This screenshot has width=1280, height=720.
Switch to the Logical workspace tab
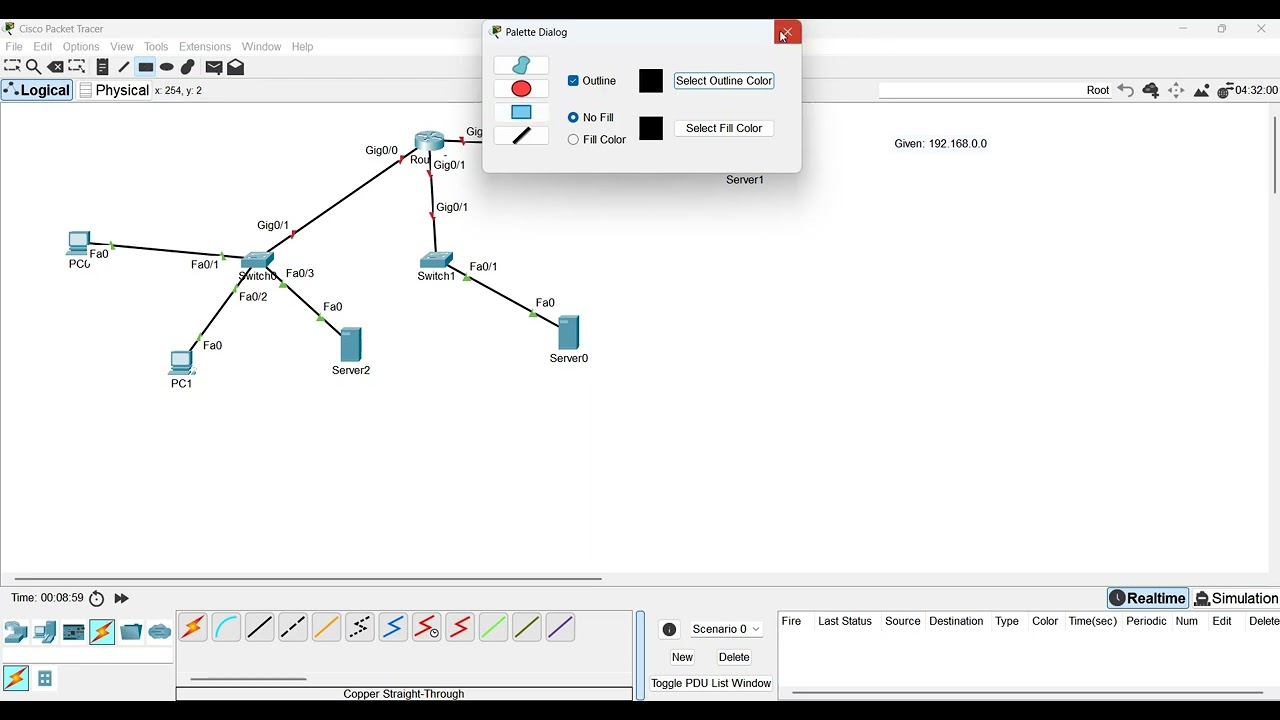pos(37,90)
